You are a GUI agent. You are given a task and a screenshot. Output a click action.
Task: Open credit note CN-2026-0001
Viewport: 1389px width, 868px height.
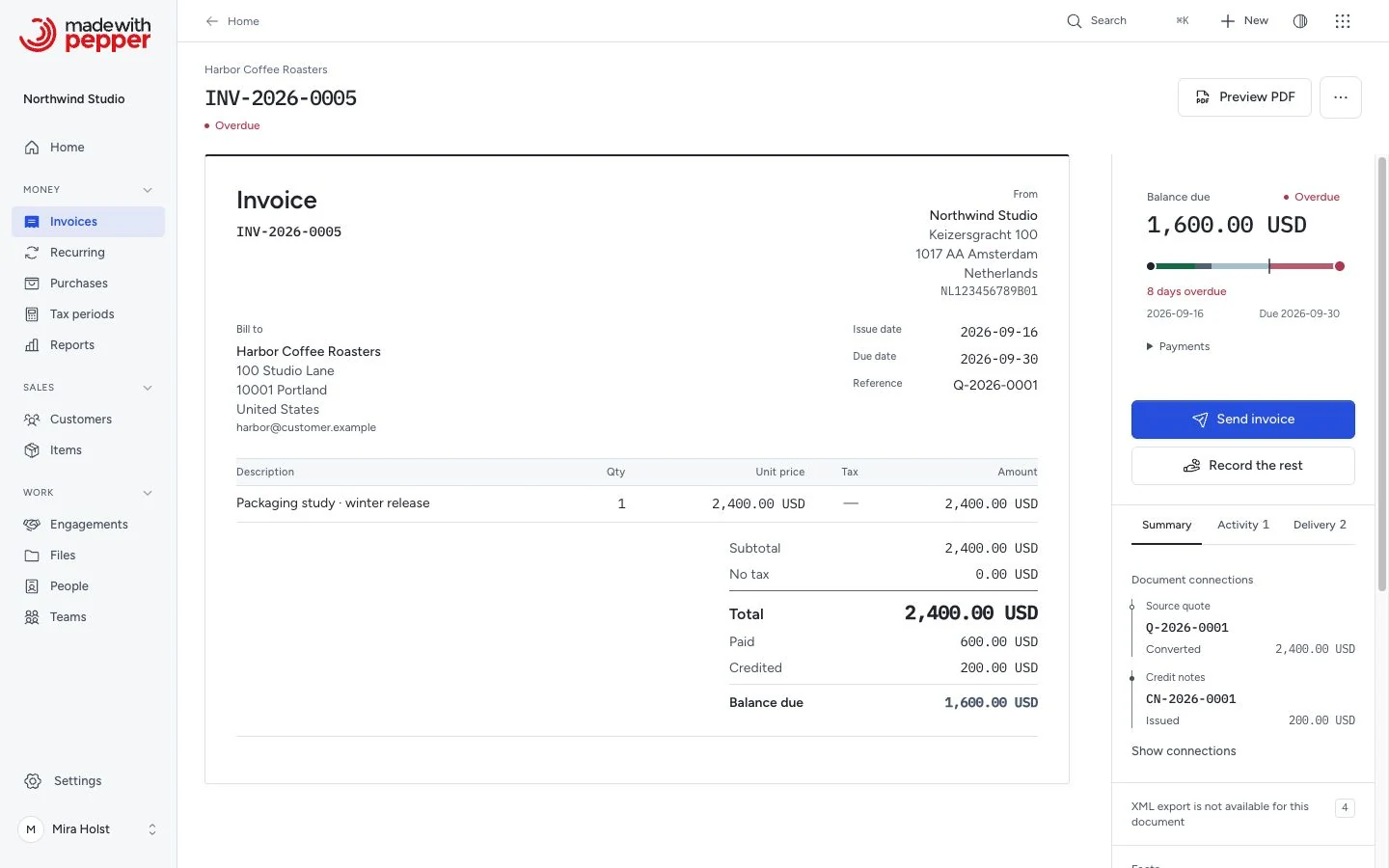[1190, 699]
